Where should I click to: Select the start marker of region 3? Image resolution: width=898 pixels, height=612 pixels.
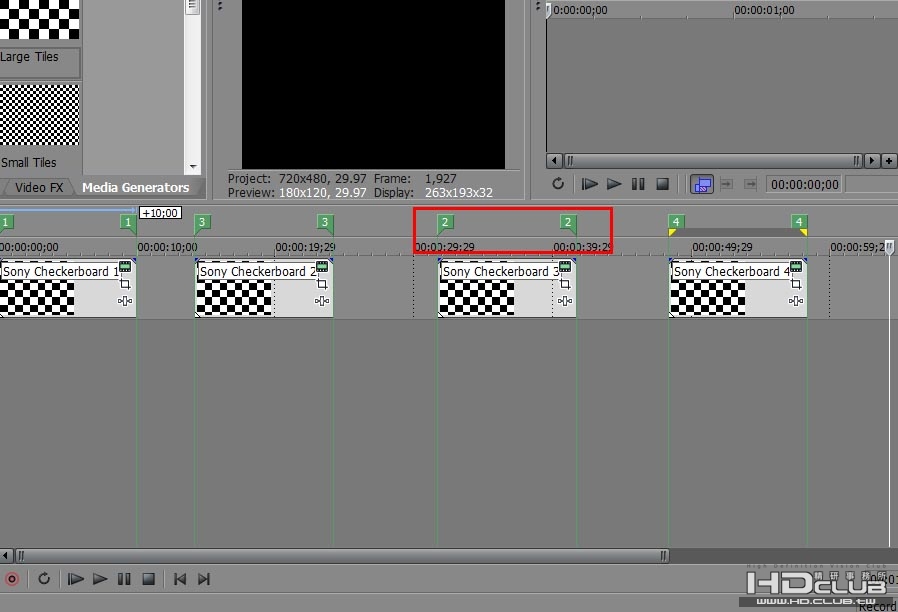[x=202, y=222]
